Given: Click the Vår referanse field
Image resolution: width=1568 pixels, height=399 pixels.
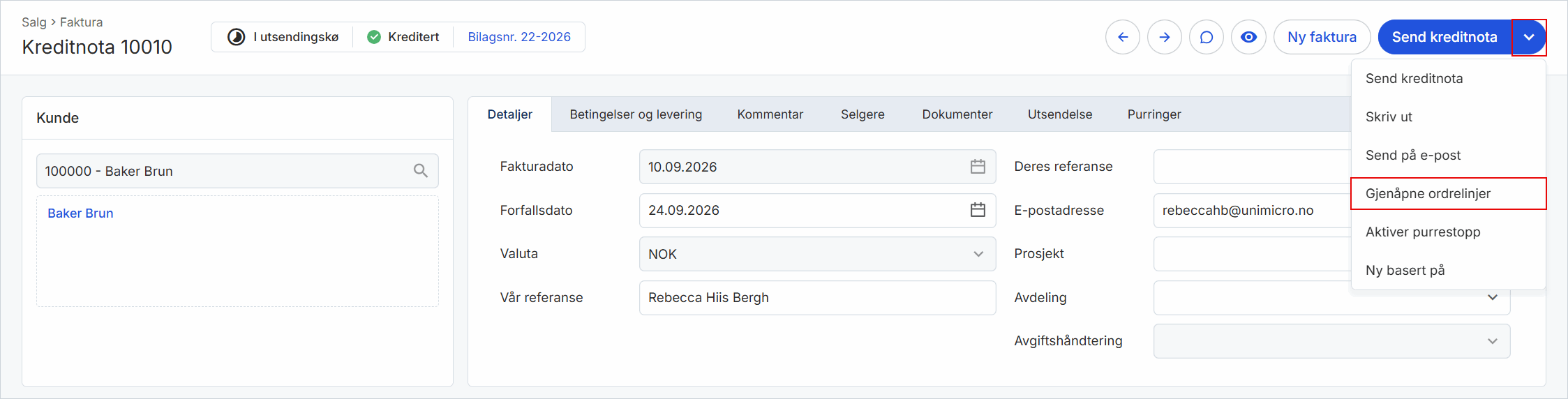Looking at the screenshot, I should [817, 298].
